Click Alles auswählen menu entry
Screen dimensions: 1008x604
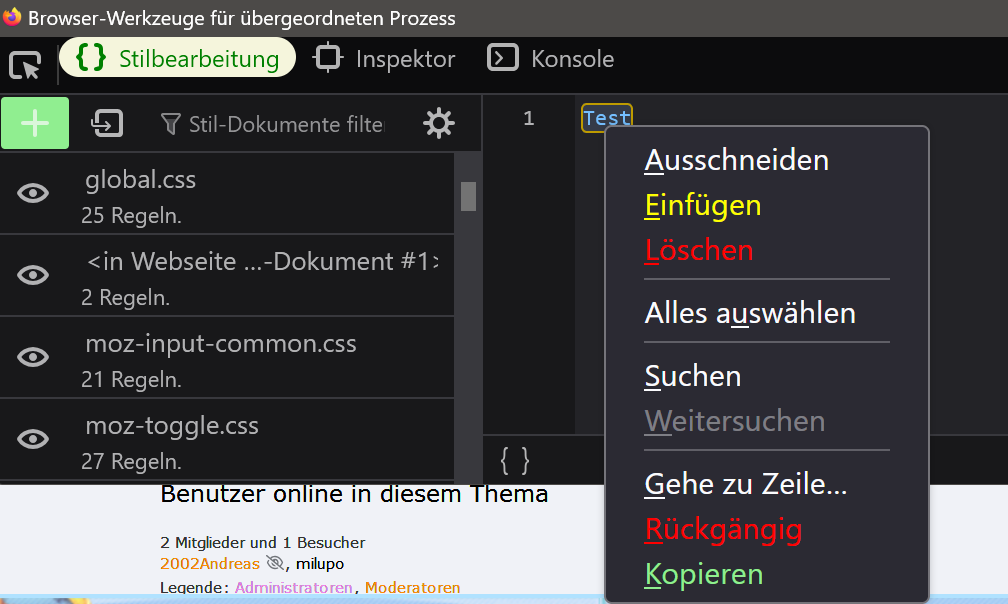tap(750, 313)
